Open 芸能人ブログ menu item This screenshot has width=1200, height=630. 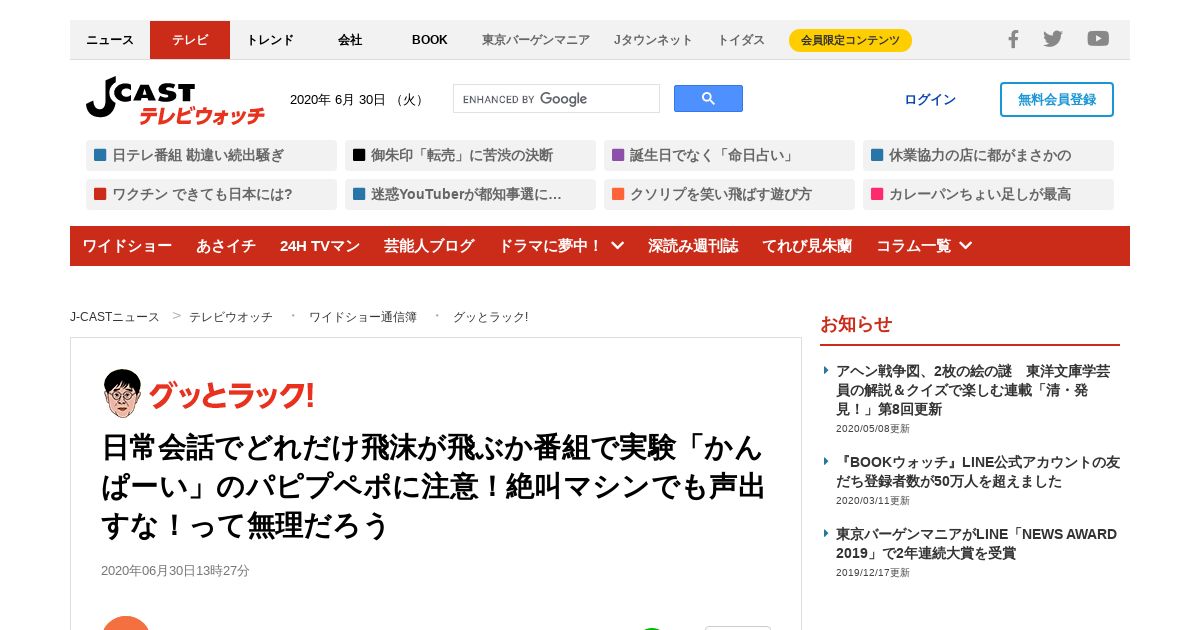click(429, 246)
